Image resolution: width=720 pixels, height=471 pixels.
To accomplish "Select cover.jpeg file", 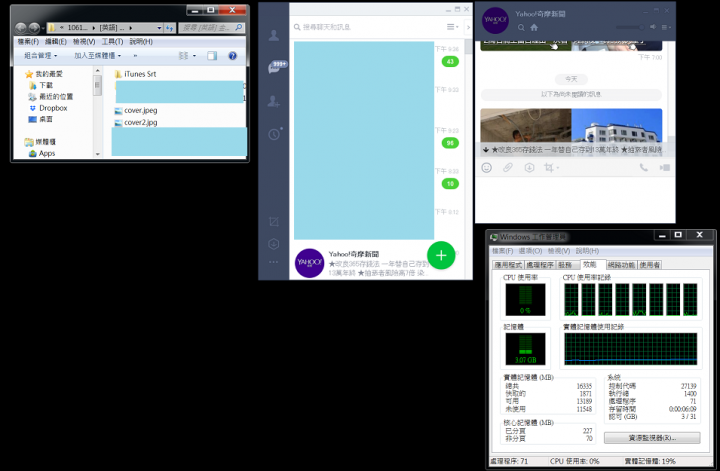I will click(x=135, y=110).
